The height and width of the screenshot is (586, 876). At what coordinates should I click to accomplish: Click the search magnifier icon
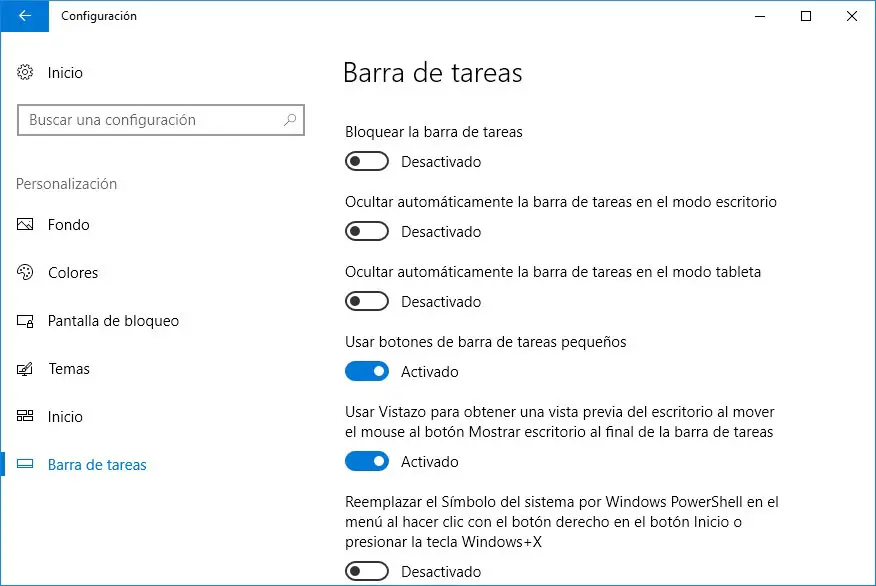click(x=290, y=120)
